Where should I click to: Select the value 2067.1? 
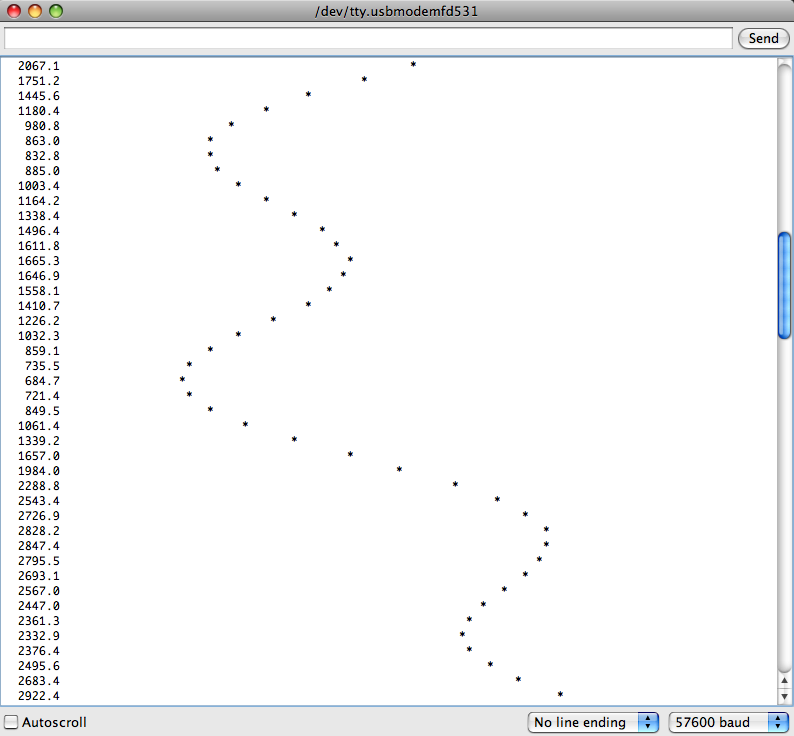click(x=38, y=66)
